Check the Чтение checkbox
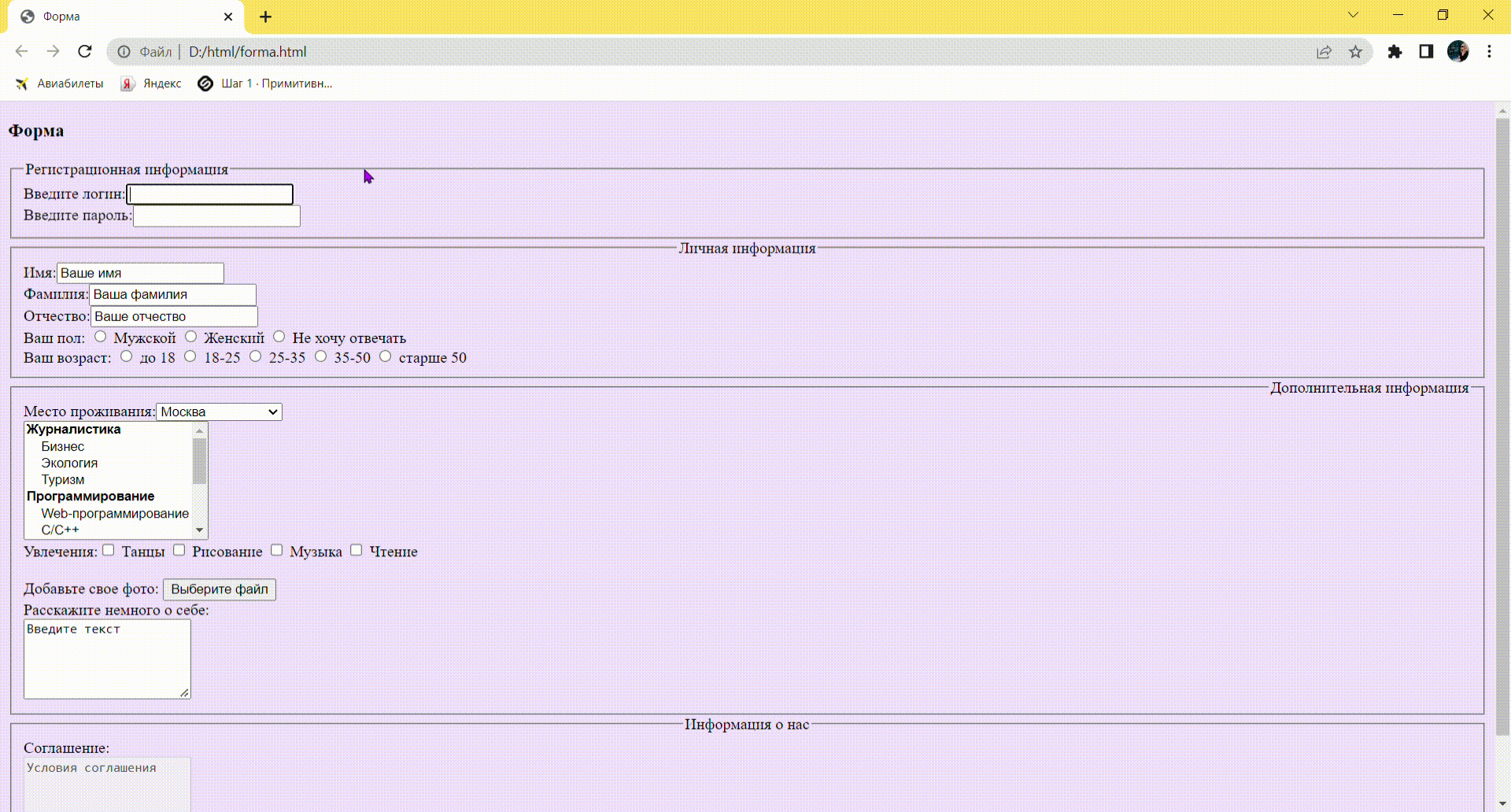 coord(356,550)
